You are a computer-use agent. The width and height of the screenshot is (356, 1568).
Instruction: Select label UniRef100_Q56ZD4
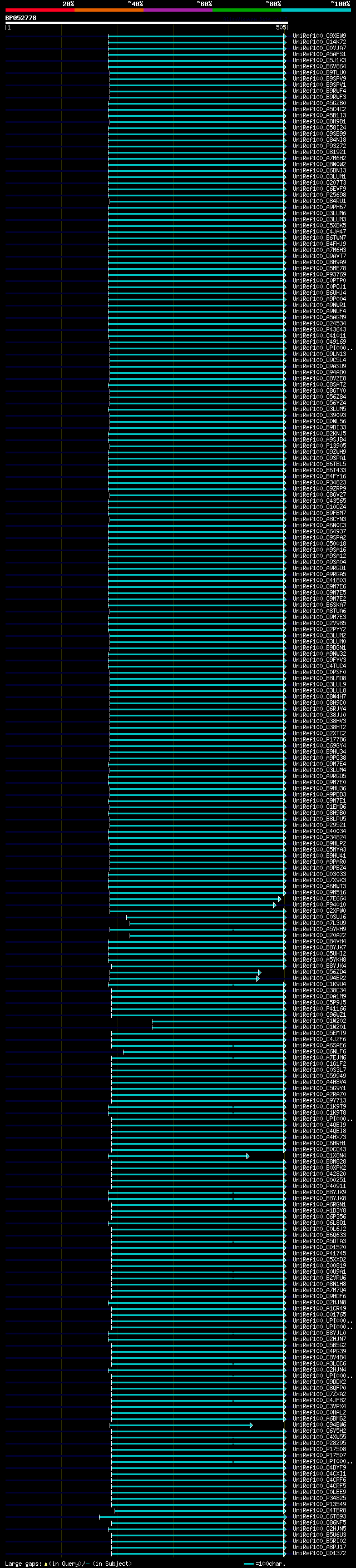point(319,972)
